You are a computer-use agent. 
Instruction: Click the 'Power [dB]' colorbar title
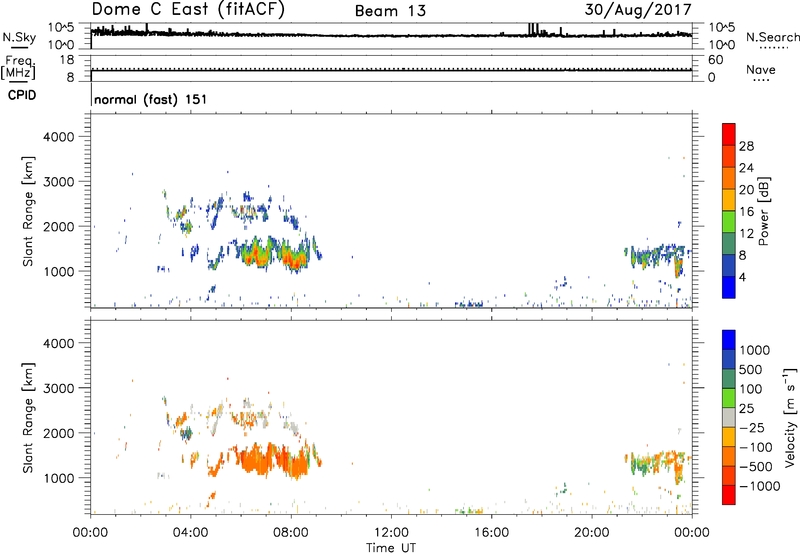pyautogui.click(x=763, y=211)
